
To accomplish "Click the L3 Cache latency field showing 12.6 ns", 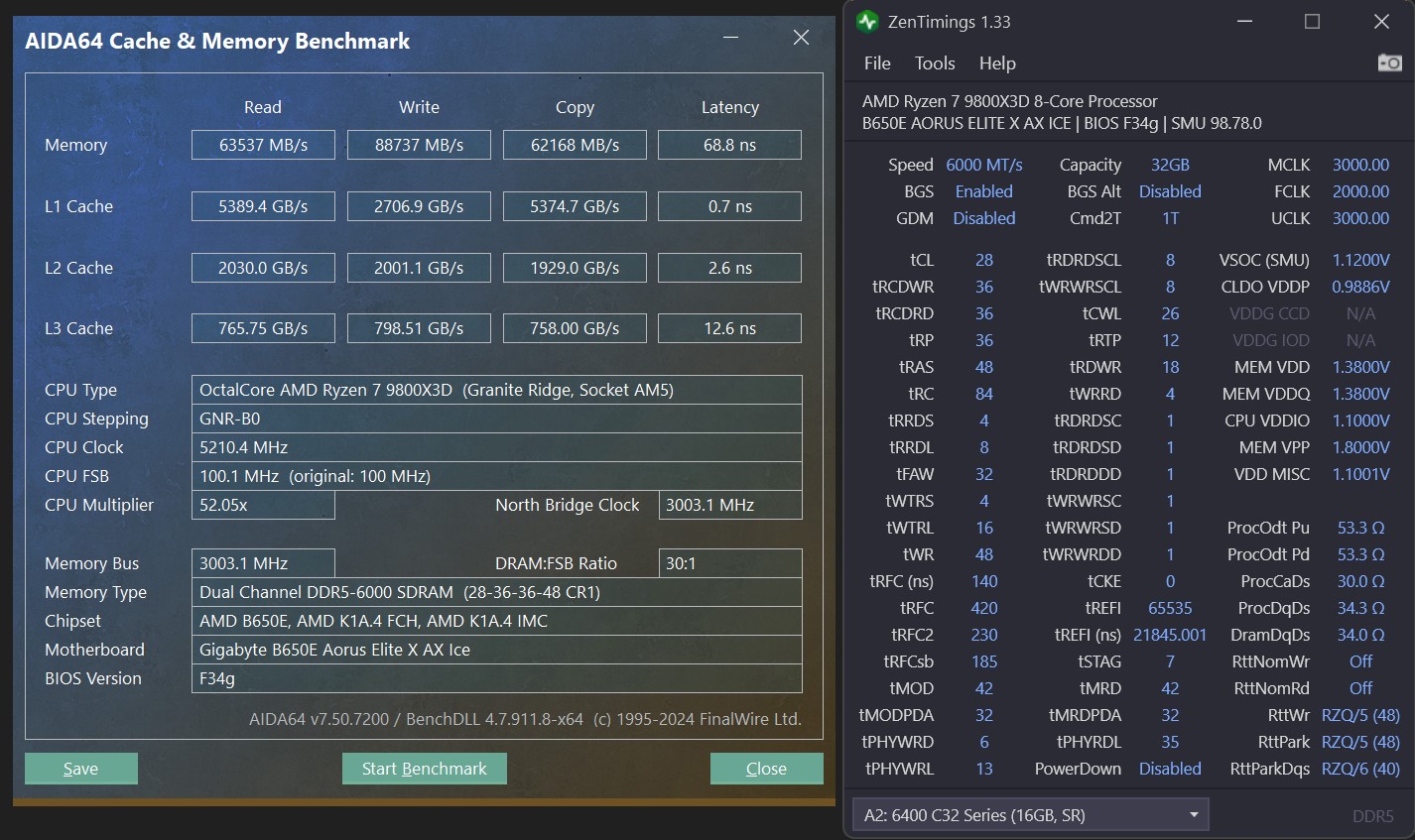I will [x=729, y=328].
